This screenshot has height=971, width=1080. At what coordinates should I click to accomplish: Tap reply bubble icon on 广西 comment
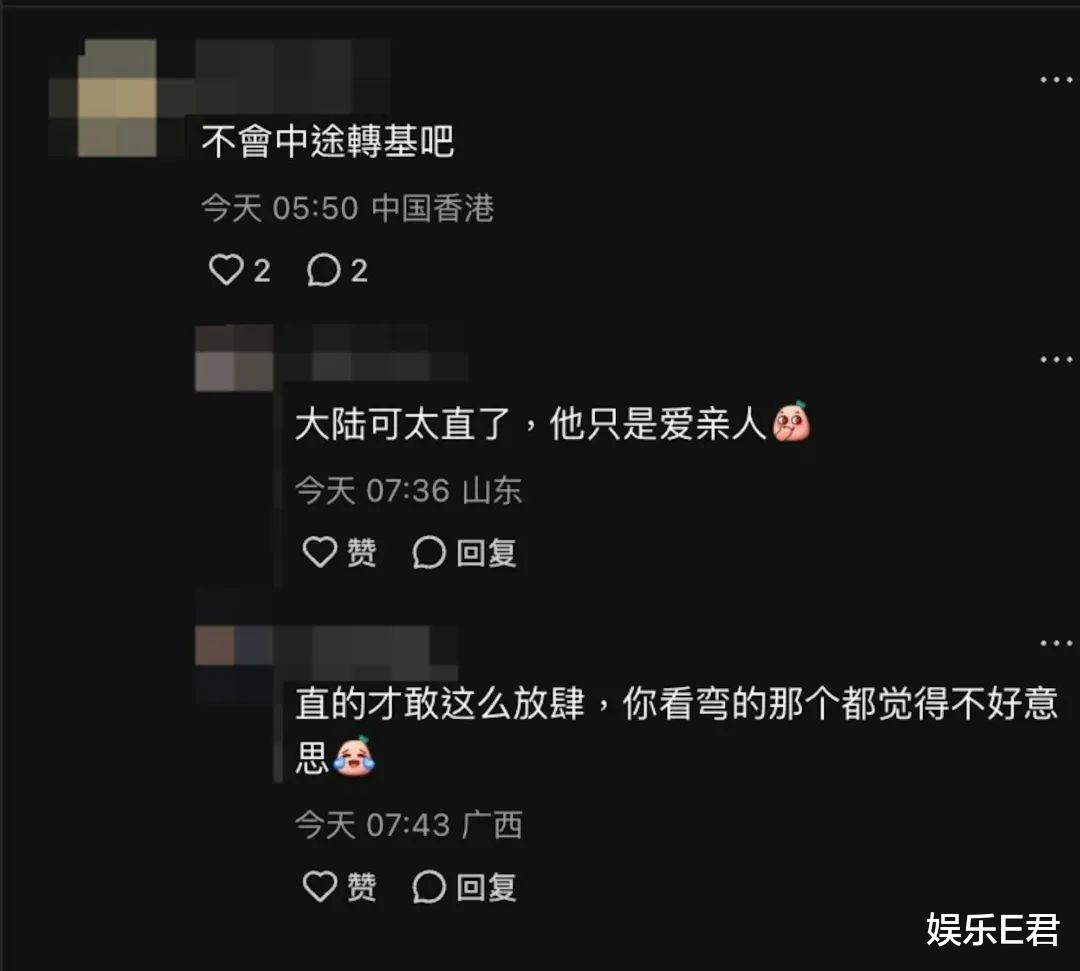pyautogui.click(x=428, y=886)
